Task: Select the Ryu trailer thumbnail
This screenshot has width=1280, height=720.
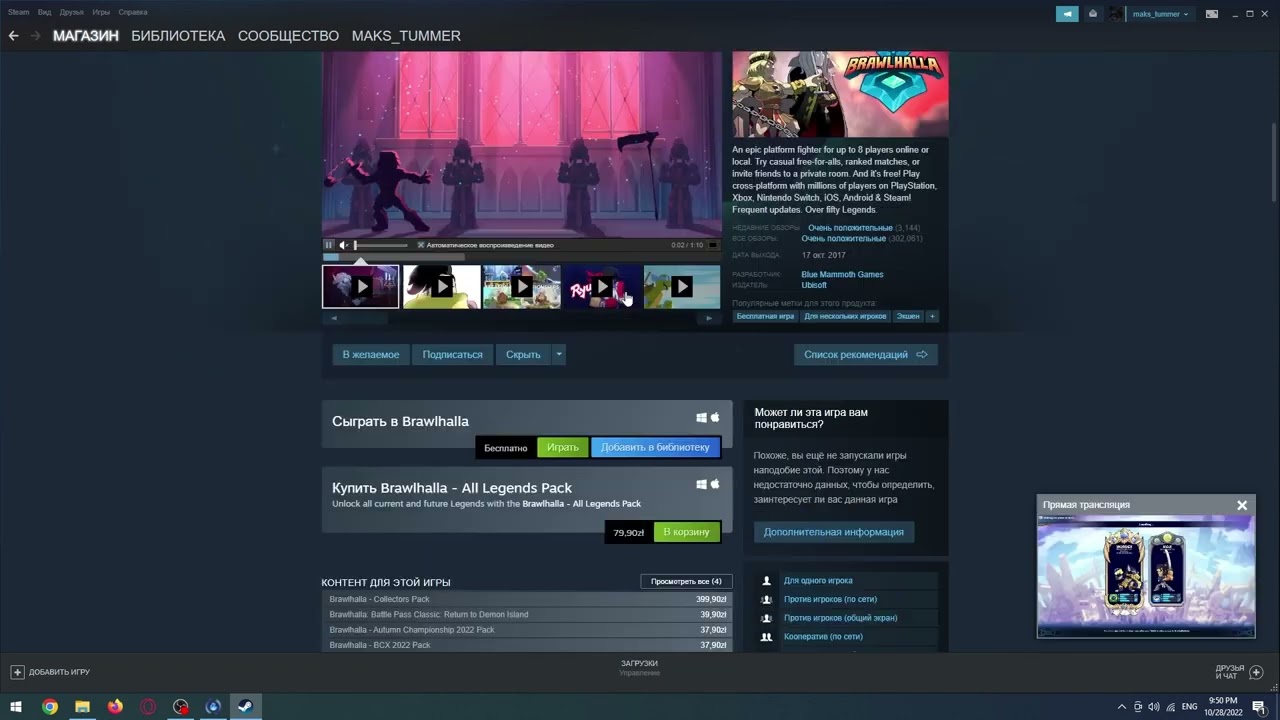Action: pos(602,287)
